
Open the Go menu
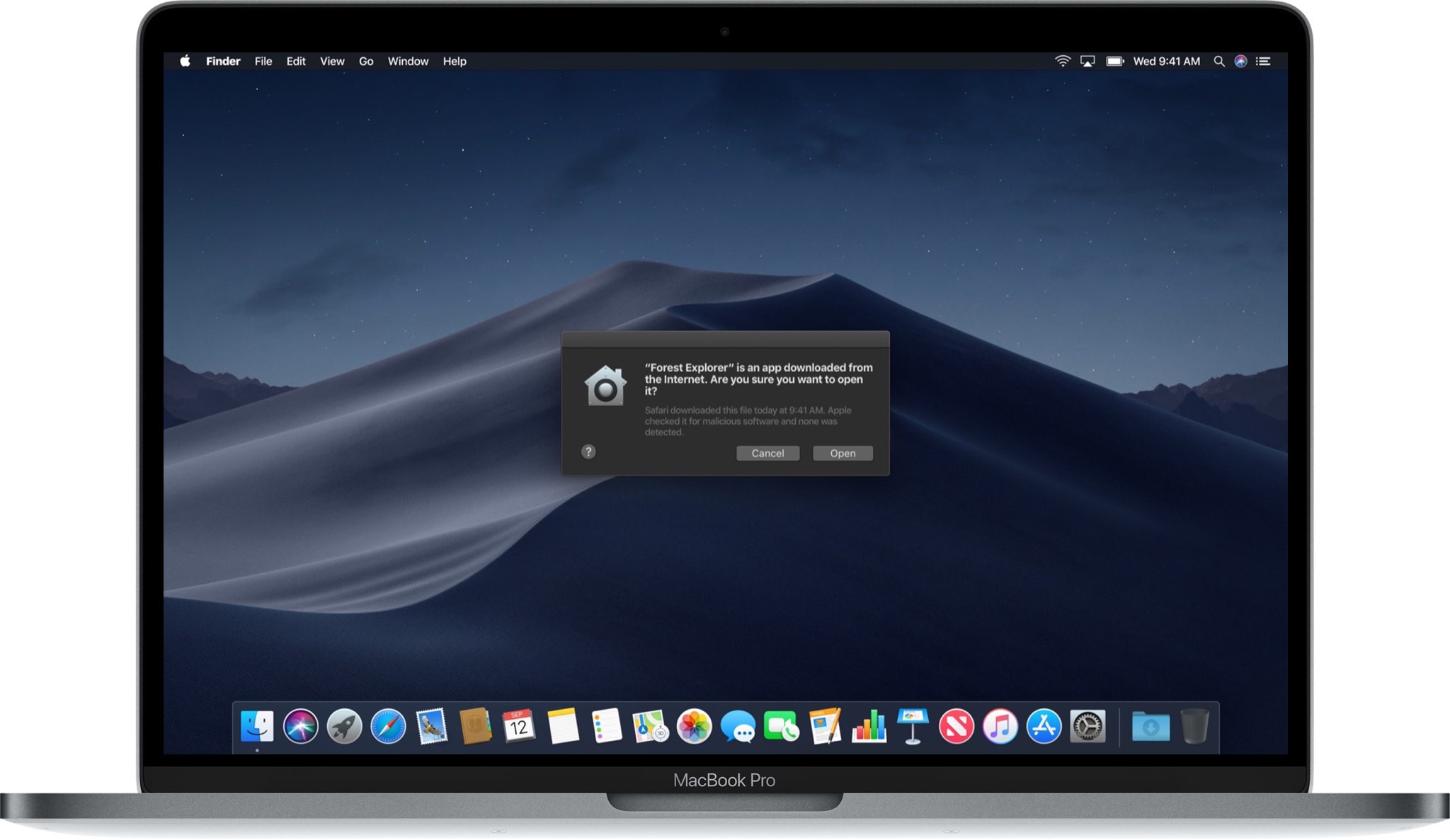(x=365, y=62)
